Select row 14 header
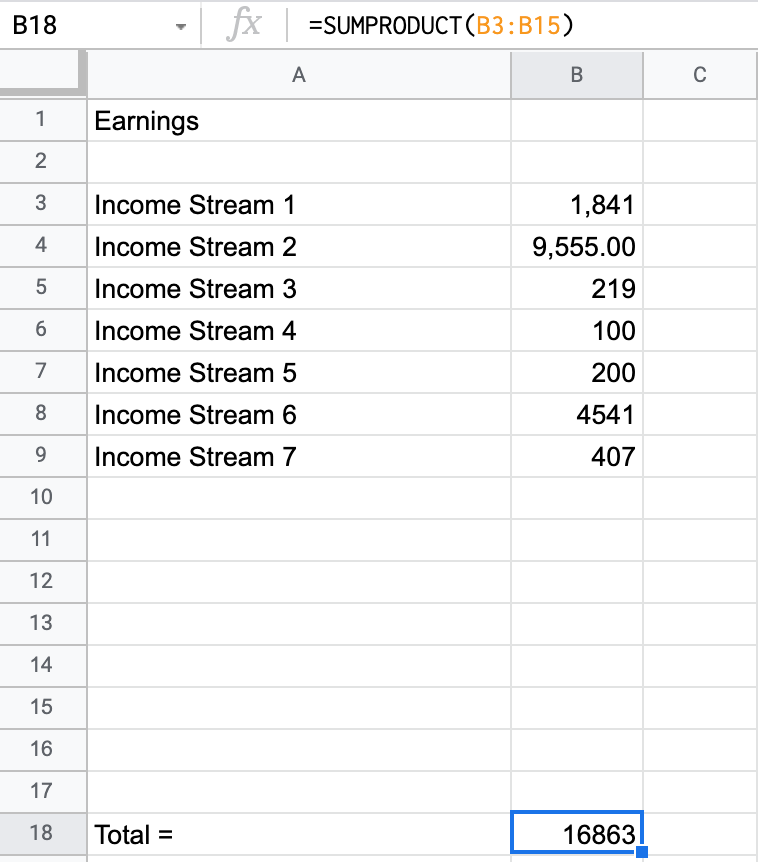Image resolution: width=758 pixels, height=862 pixels. [x=42, y=665]
